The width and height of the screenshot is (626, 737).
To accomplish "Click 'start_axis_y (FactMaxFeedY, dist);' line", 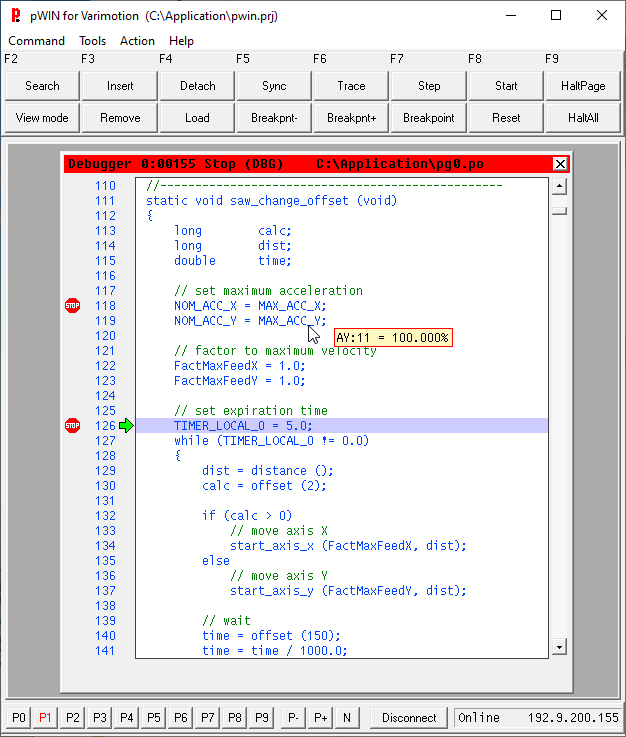I will (x=348, y=591).
